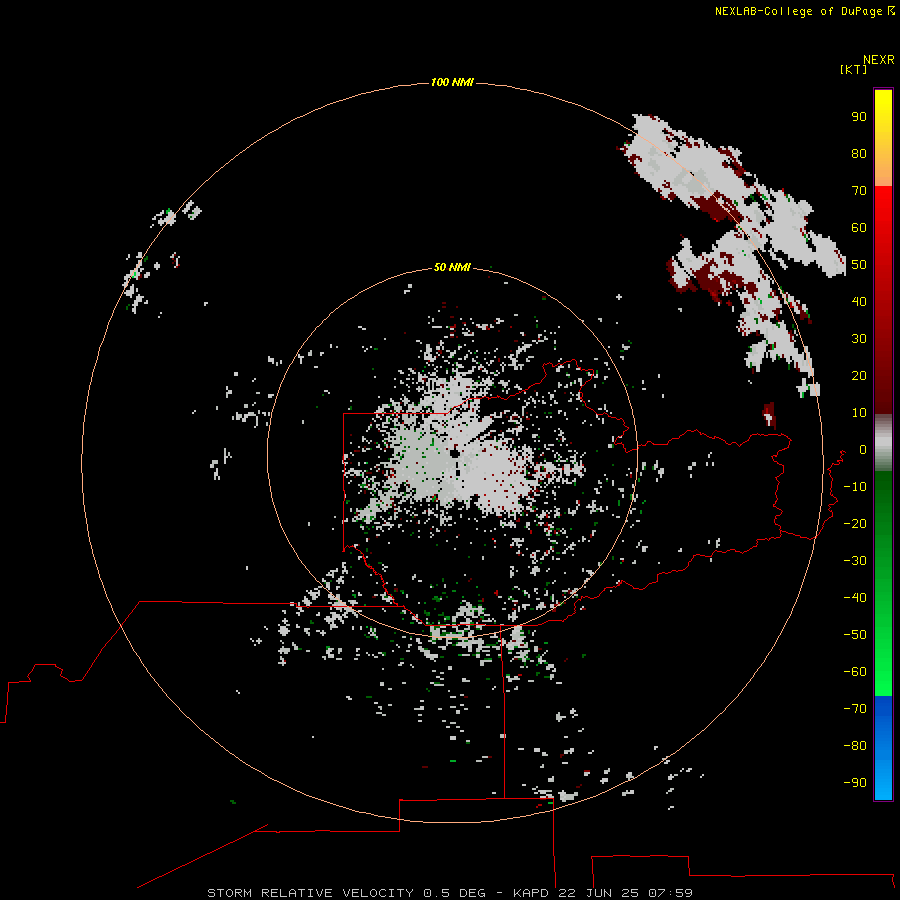The image size is (900, 900).
Task: Click the -90 value on velocity scale
Action: [855, 783]
